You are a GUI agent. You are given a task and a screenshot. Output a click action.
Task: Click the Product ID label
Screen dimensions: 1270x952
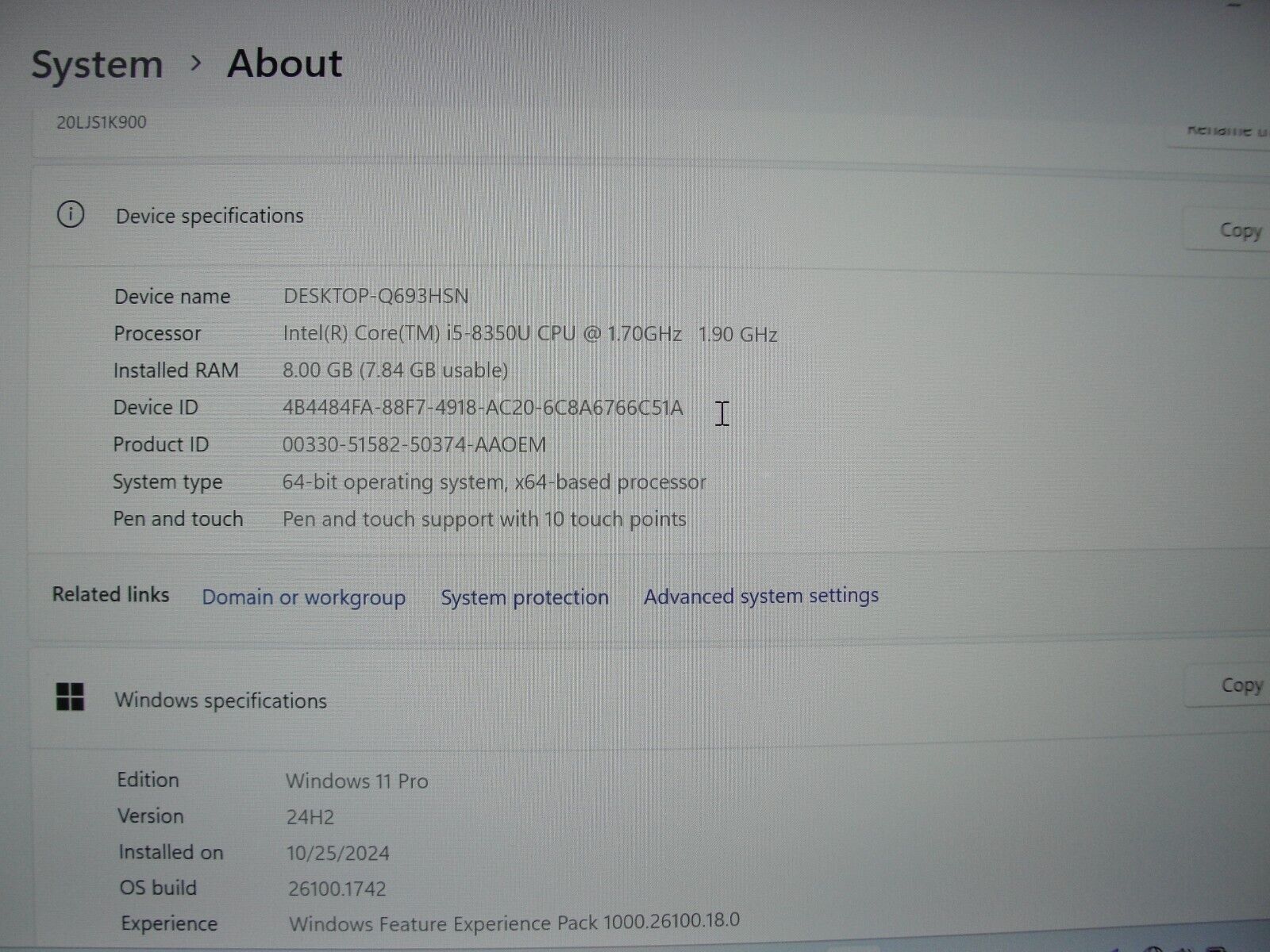click(160, 444)
